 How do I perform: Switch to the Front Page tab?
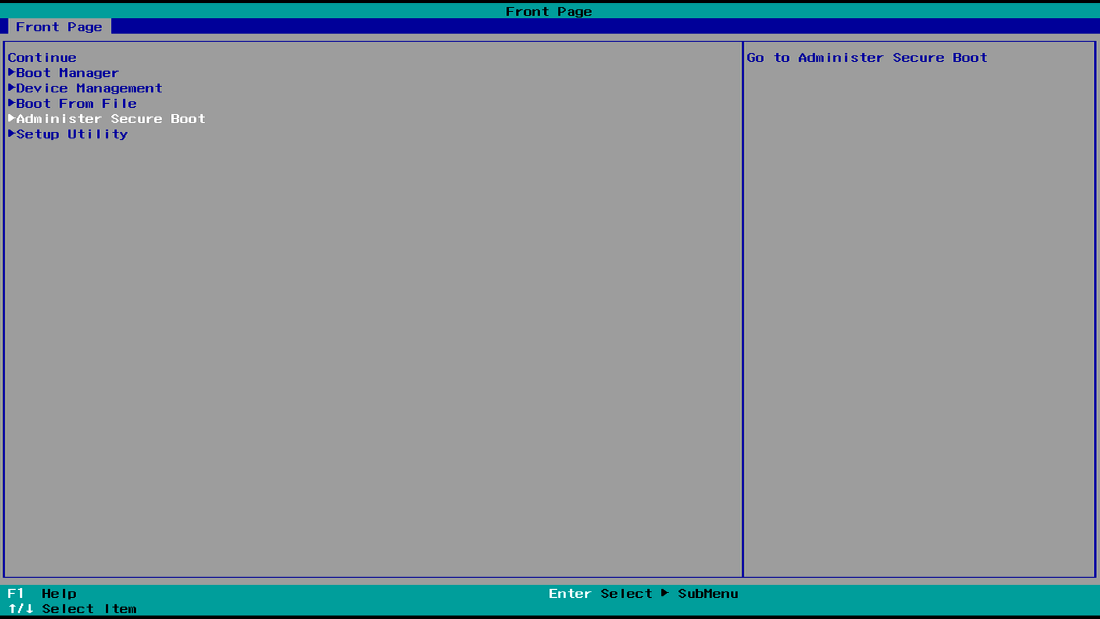click(x=59, y=27)
